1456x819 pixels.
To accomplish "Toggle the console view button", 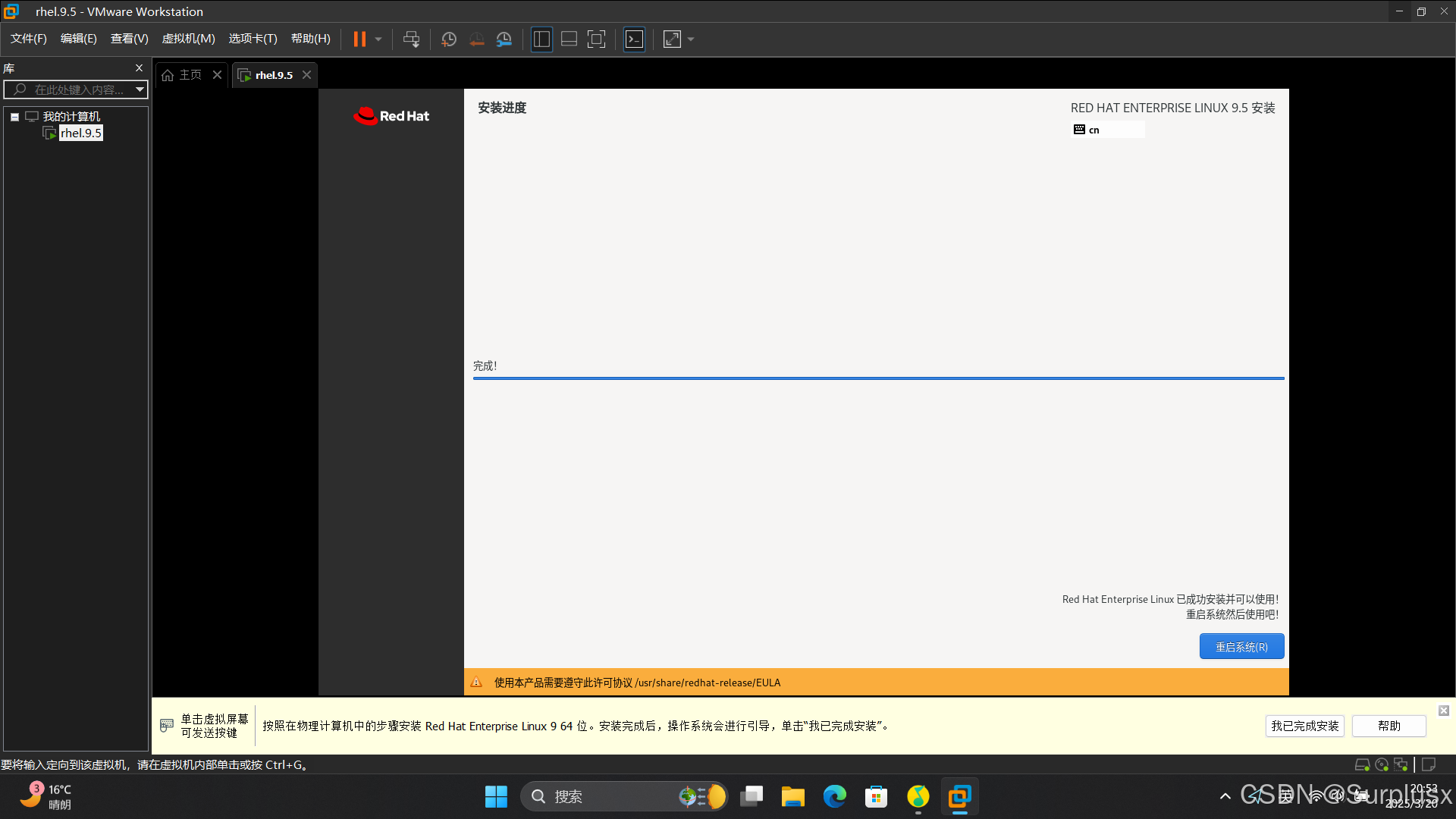I will [x=634, y=39].
